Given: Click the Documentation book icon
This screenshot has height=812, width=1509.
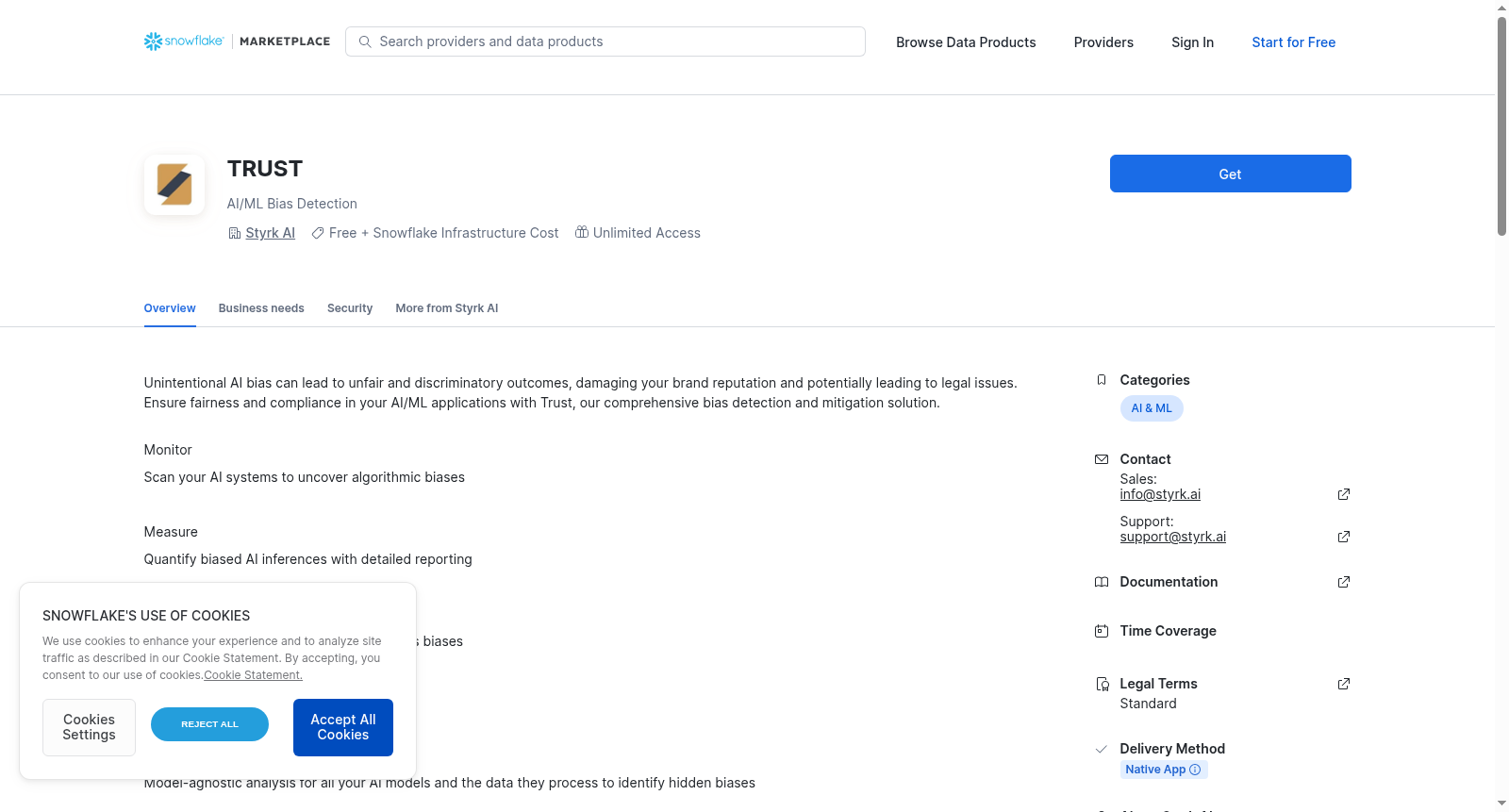Looking at the screenshot, I should 1102,582.
